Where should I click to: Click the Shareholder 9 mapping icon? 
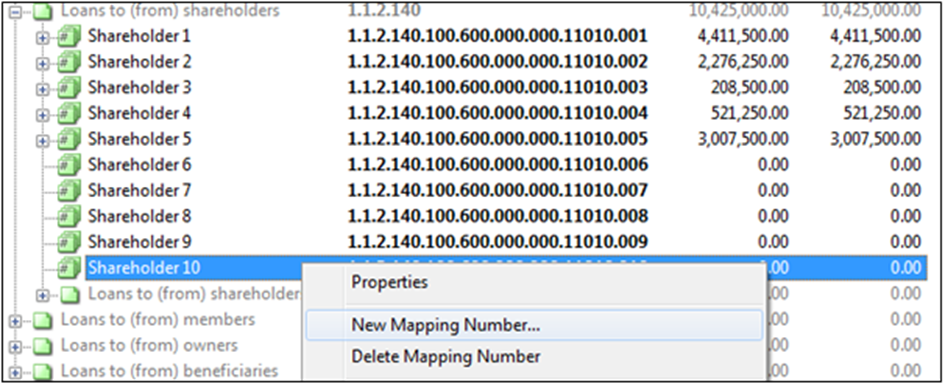coord(69,242)
